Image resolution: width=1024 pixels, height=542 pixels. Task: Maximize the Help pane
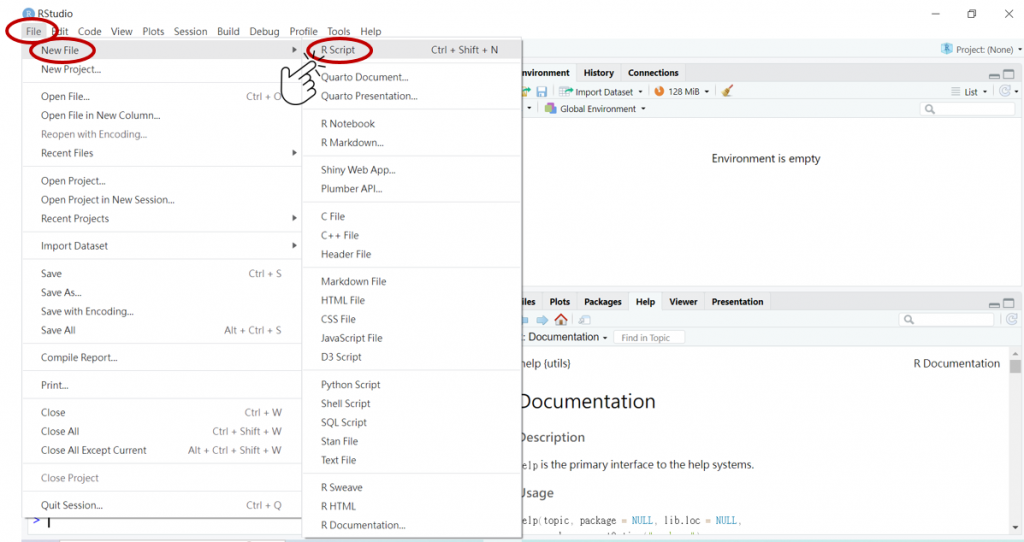click(1009, 303)
